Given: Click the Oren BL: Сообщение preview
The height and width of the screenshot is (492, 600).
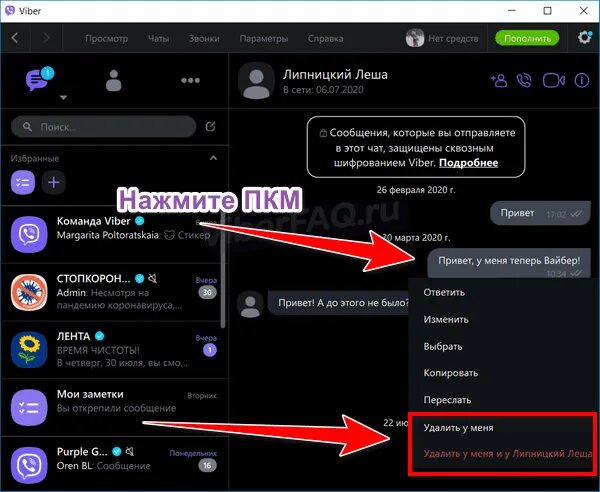Looking at the screenshot, I should pyautogui.click(x=103, y=466).
